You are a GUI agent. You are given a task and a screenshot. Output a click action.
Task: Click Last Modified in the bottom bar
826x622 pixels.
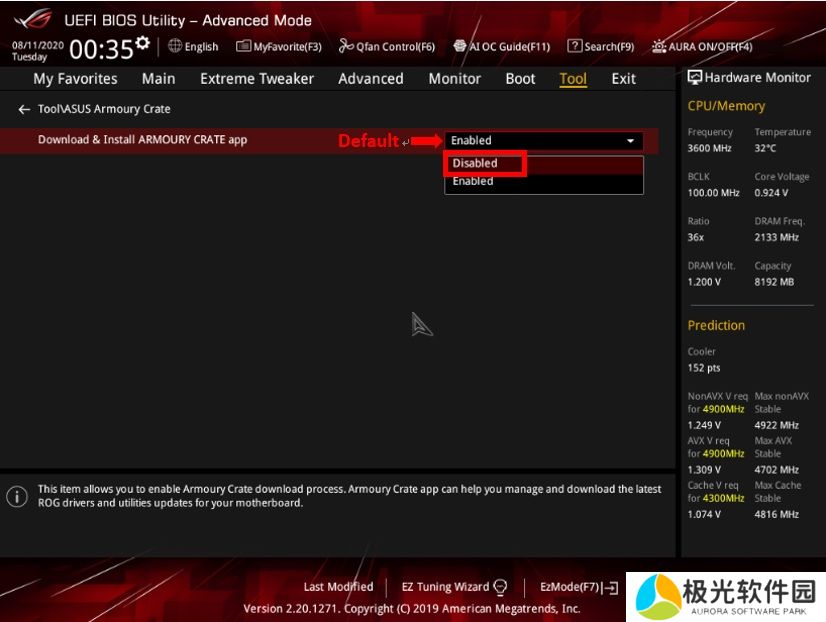(x=338, y=587)
